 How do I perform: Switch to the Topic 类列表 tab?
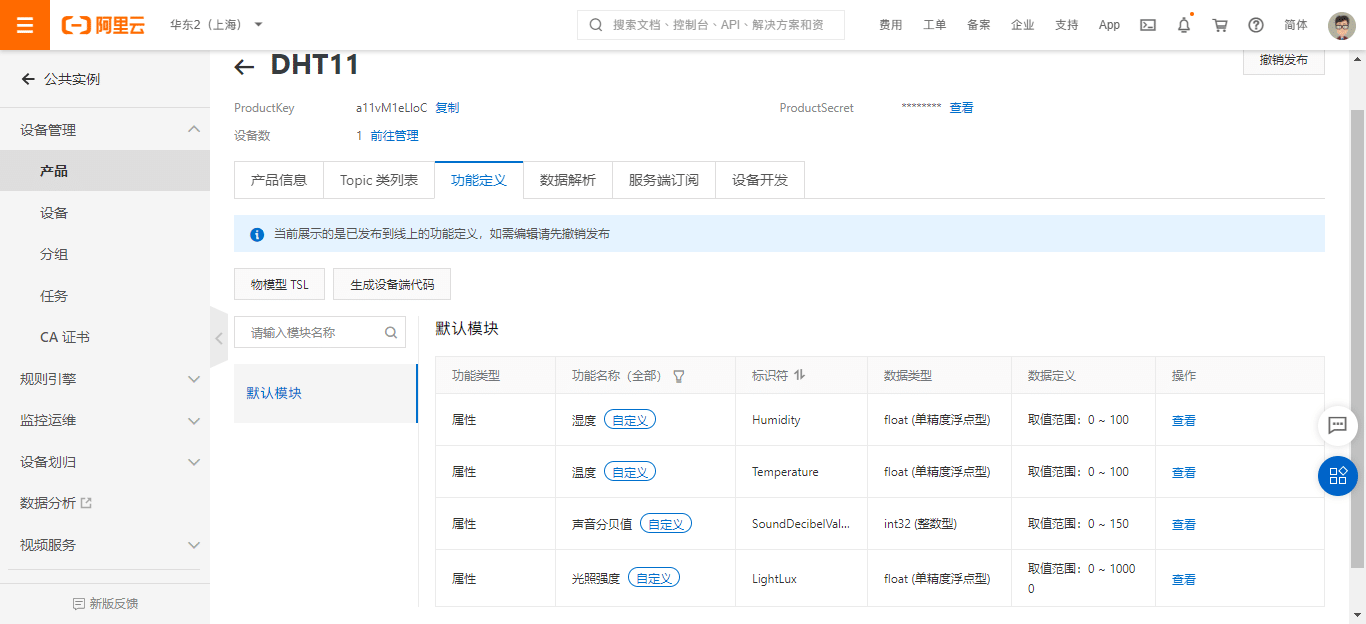(379, 180)
